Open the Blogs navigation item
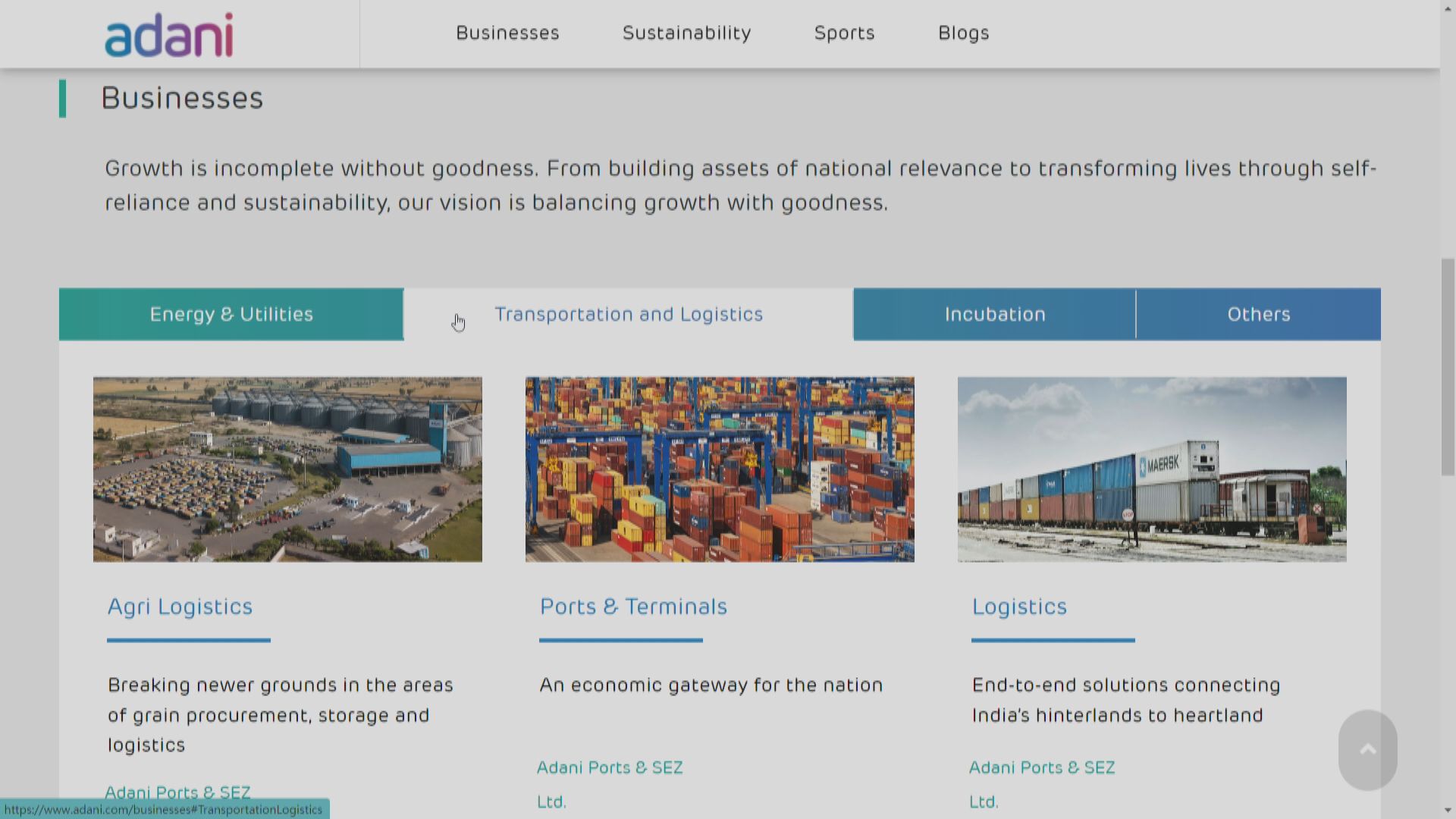The width and height of the screenshot is (1456, 819). click(x=963, y=33)
